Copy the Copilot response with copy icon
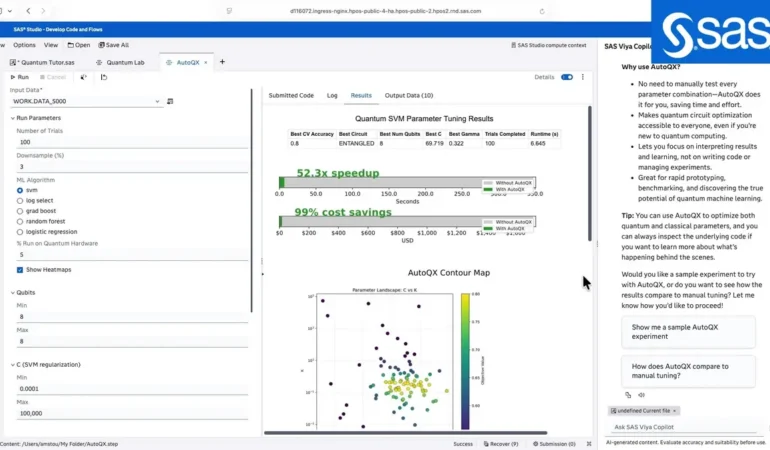The height and width of the screenshot is (450, 770). coord(628,395)
